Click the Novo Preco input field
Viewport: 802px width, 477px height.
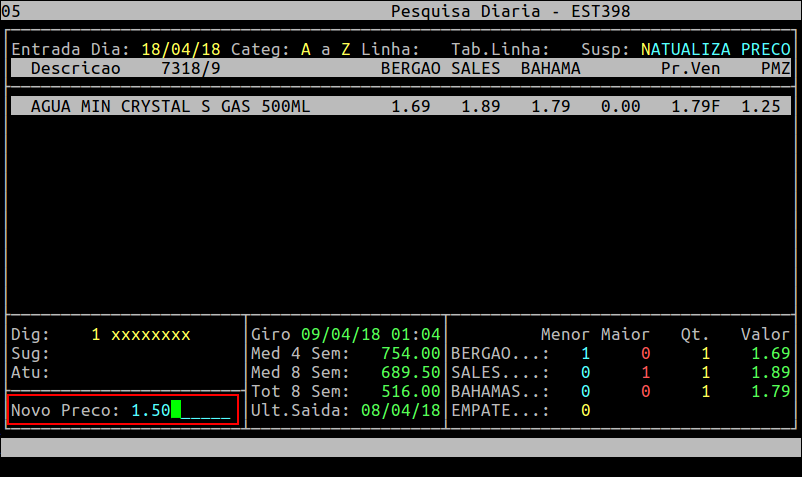click(x=180, y=410)
